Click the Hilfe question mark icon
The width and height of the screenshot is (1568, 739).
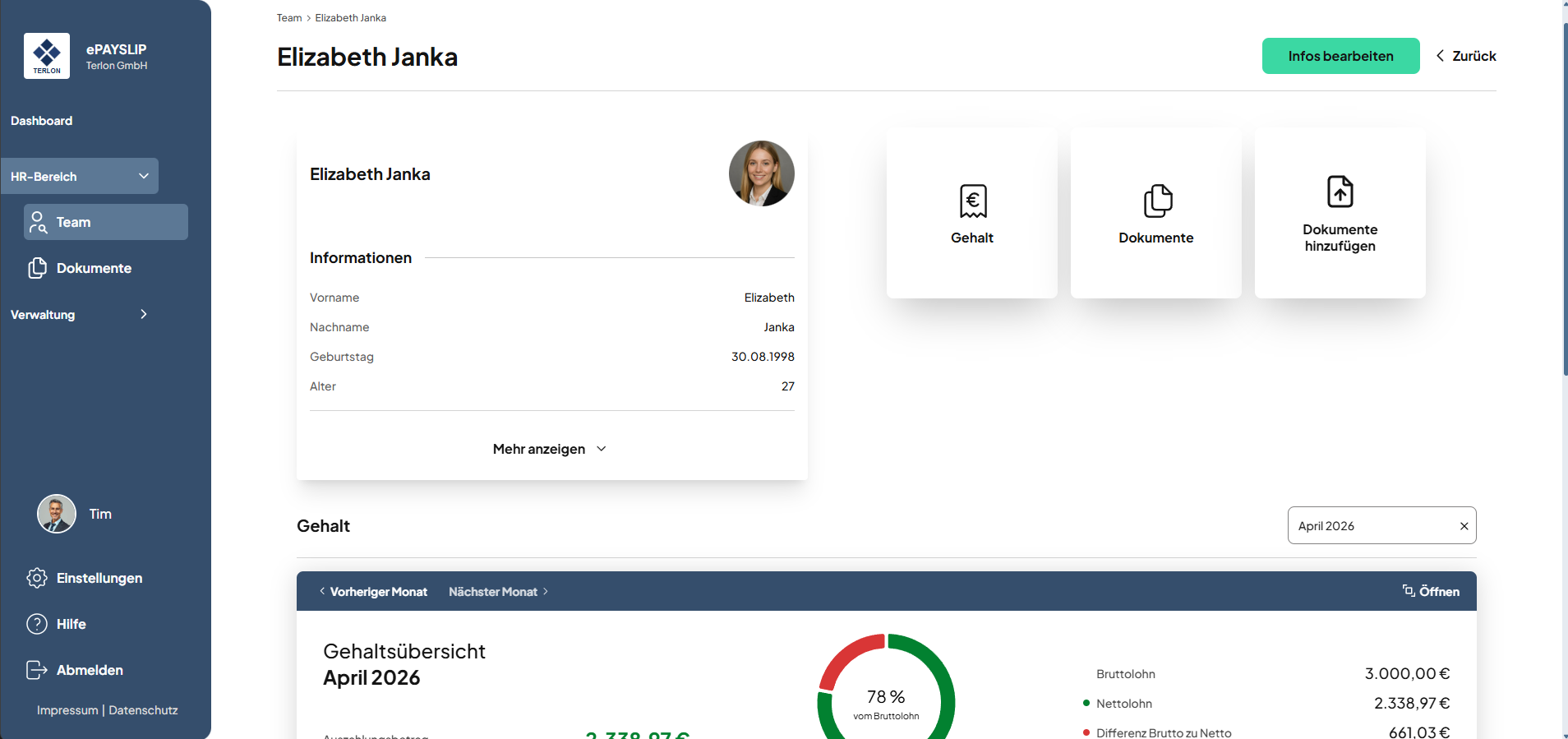coord(37,624)
